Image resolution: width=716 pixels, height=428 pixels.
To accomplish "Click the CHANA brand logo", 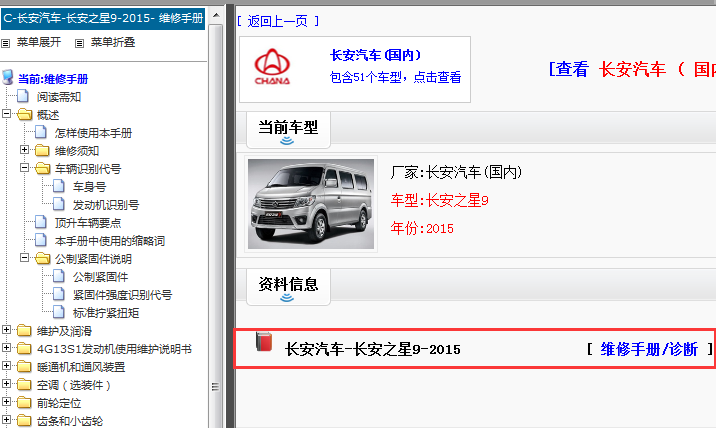I will (272, 67).
